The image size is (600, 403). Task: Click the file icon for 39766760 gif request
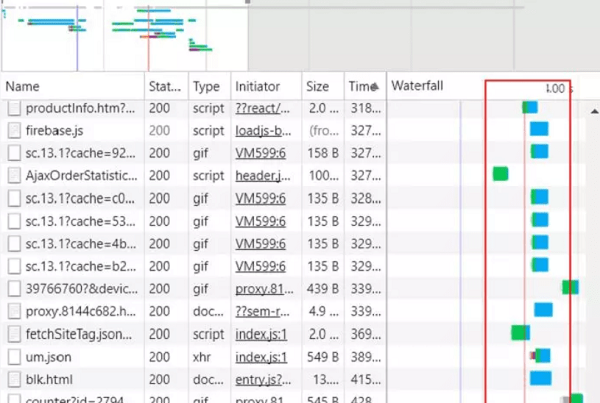coord(14,288)
